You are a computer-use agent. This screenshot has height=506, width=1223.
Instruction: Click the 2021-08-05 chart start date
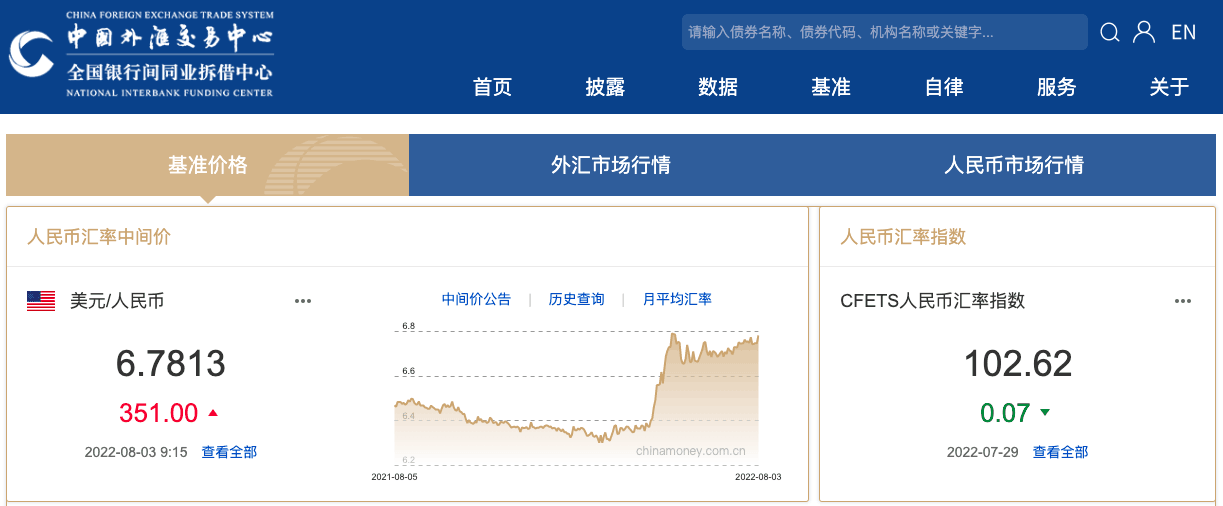click(394, 477)
